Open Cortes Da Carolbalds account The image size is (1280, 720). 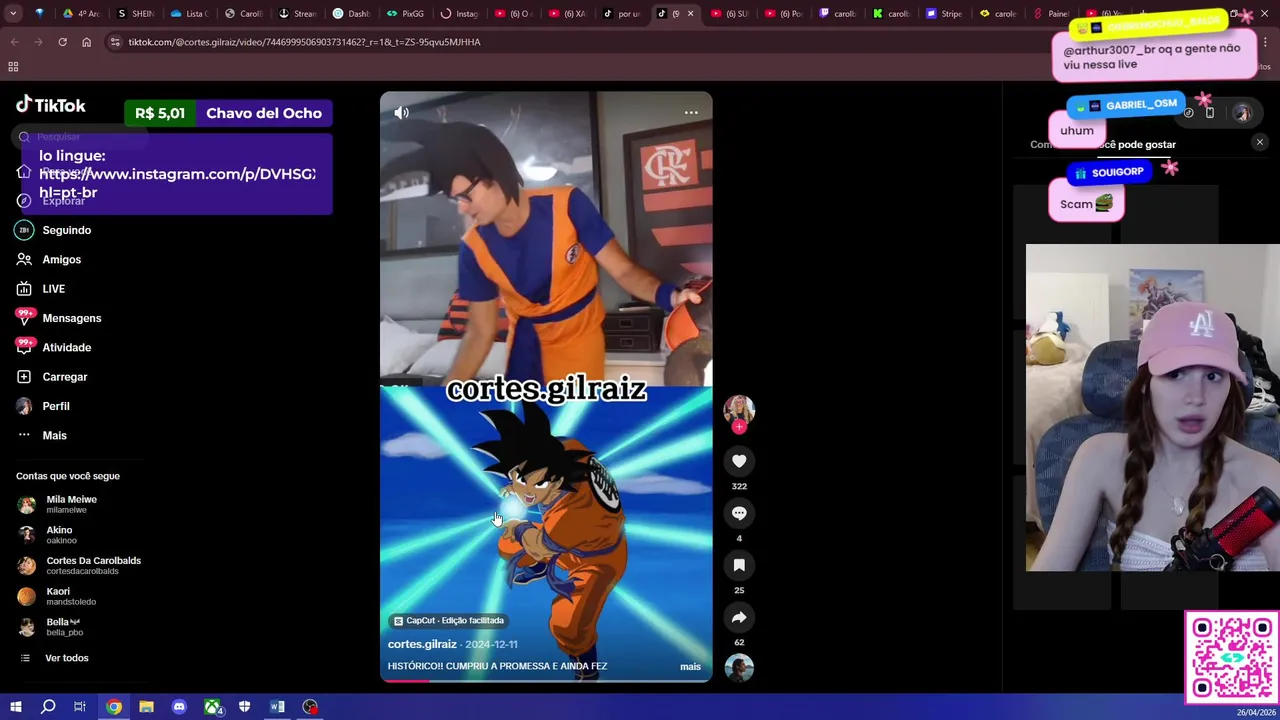click(x=80, y=565)
